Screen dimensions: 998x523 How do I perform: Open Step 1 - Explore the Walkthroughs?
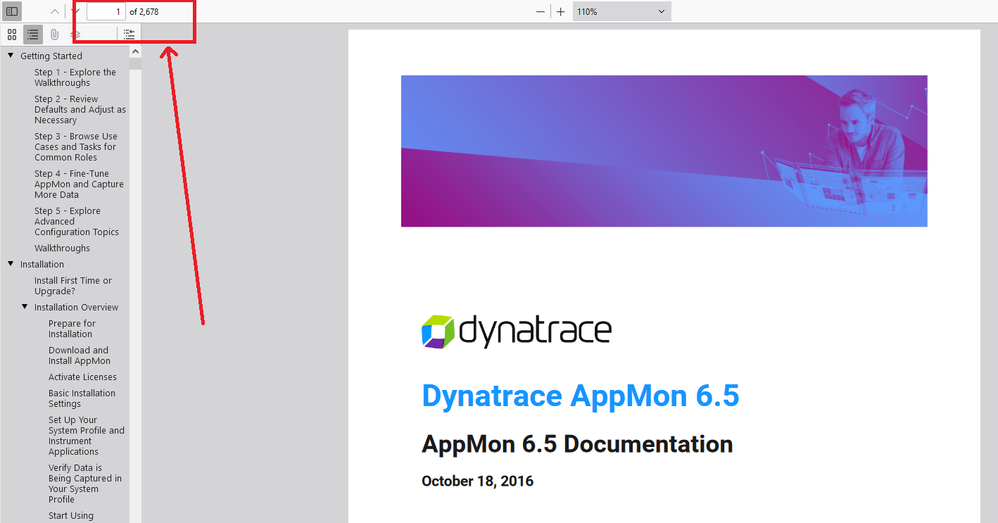pos(75,77)
